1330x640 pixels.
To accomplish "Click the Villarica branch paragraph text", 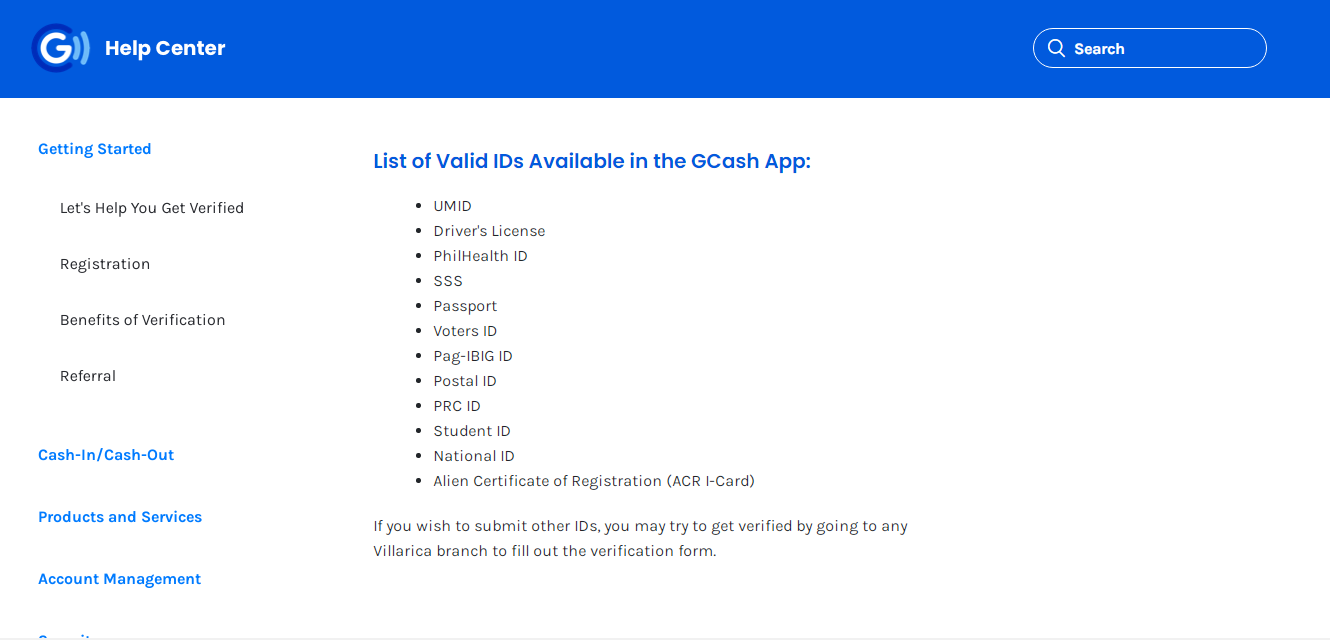I will point(640,538).
